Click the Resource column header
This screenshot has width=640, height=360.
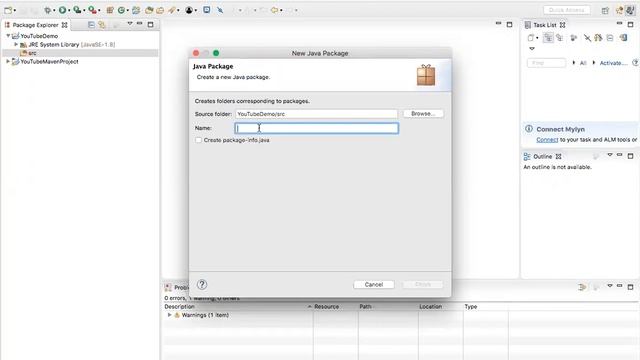327,307
